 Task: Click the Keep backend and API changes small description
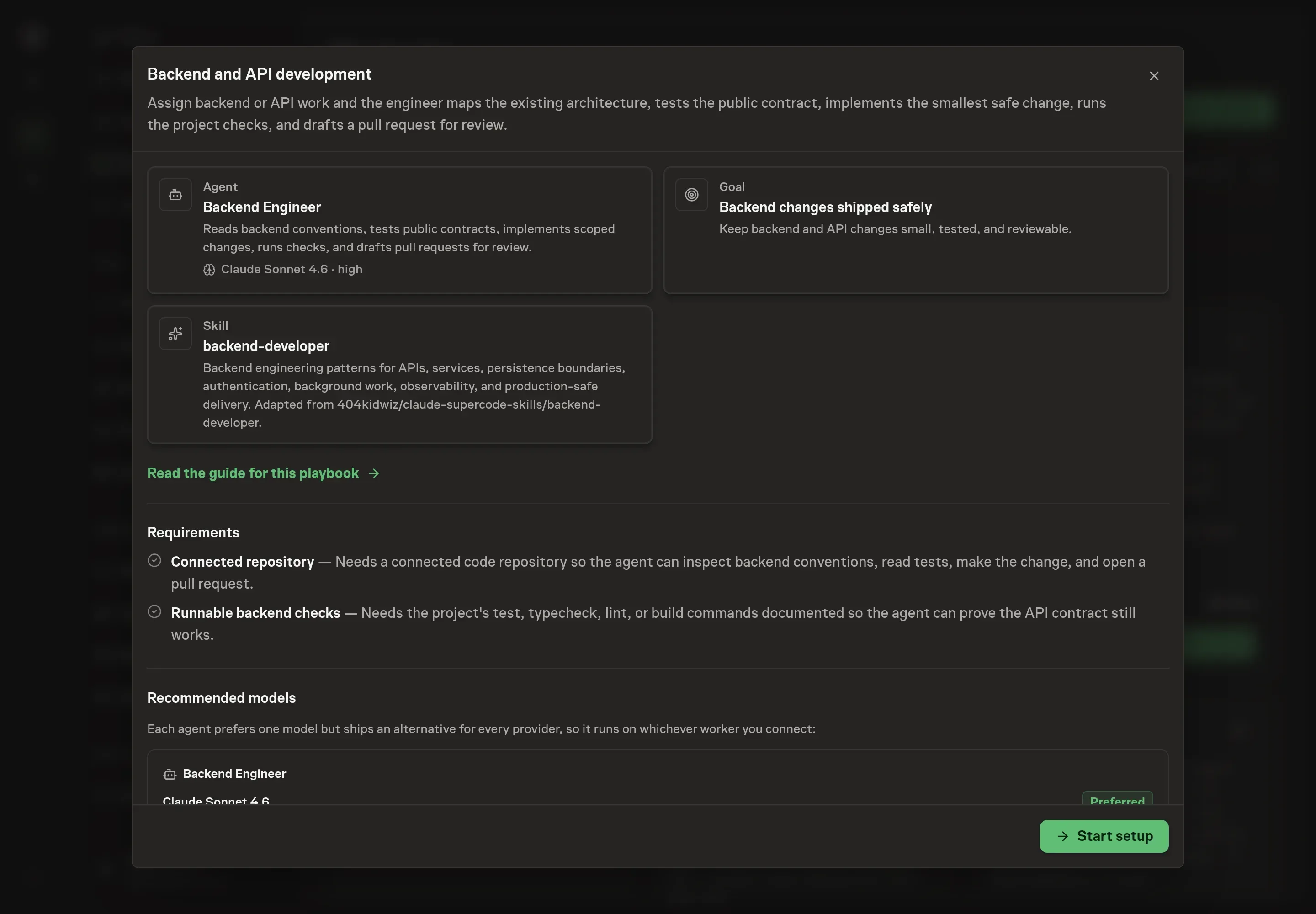click(x=895, y=229)
